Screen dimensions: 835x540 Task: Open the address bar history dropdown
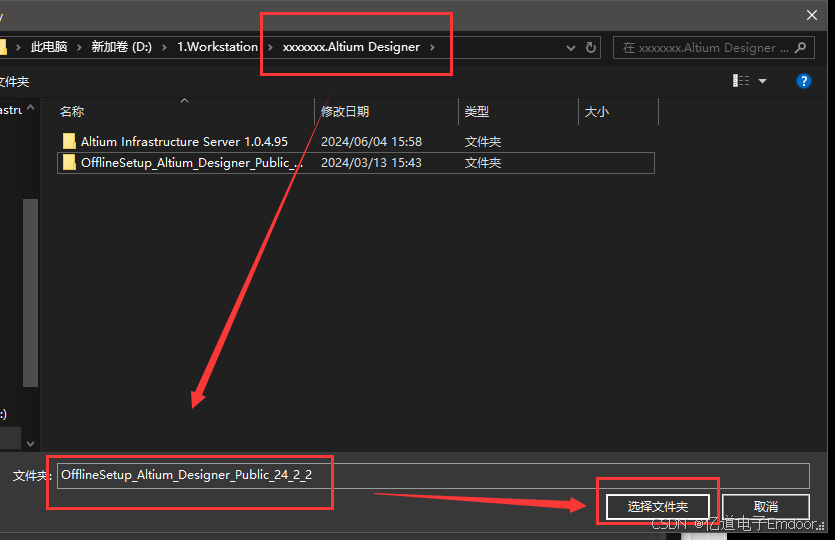click(x=571, y=48)
